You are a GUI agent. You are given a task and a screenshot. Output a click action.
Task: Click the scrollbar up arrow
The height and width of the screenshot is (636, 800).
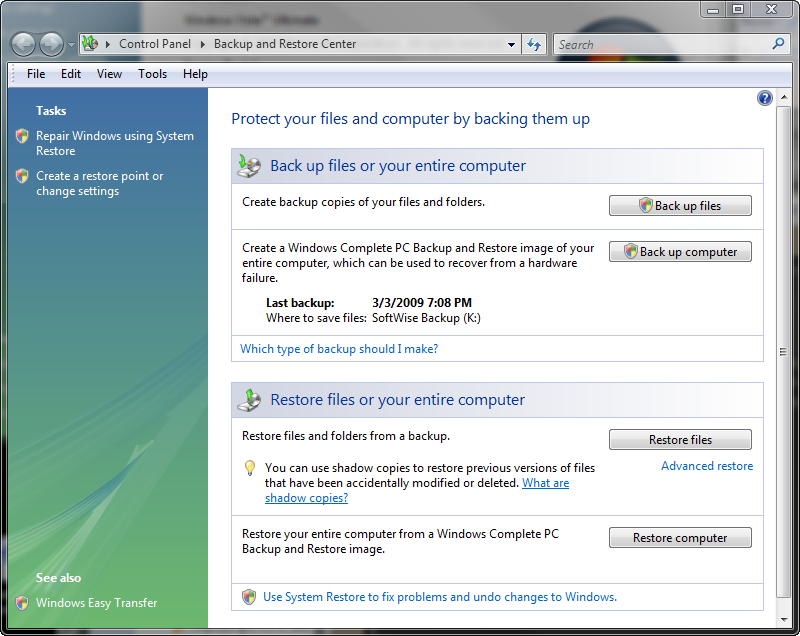(x=784, y=97)
